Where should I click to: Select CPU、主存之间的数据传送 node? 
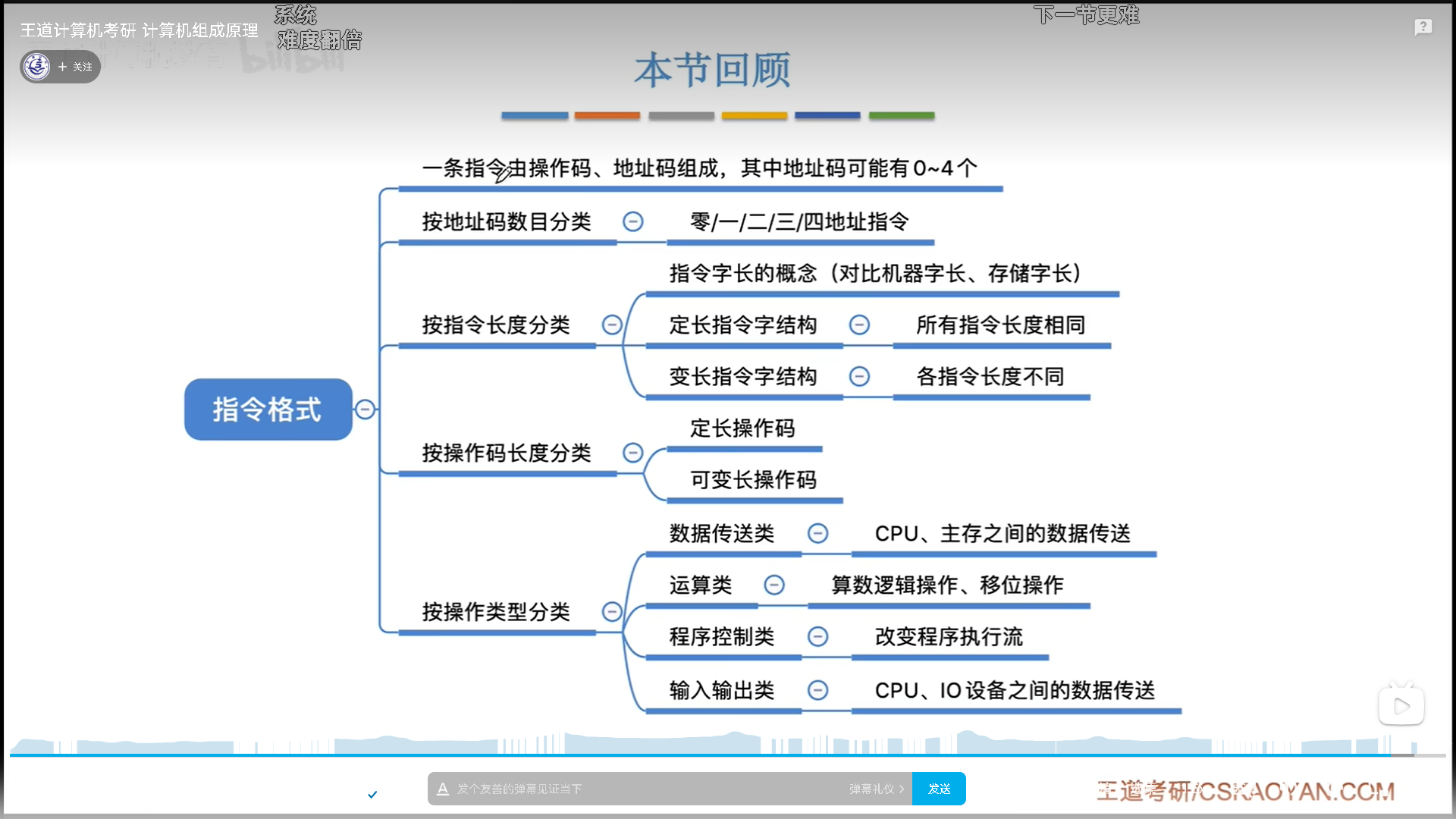pos(1003,534)
